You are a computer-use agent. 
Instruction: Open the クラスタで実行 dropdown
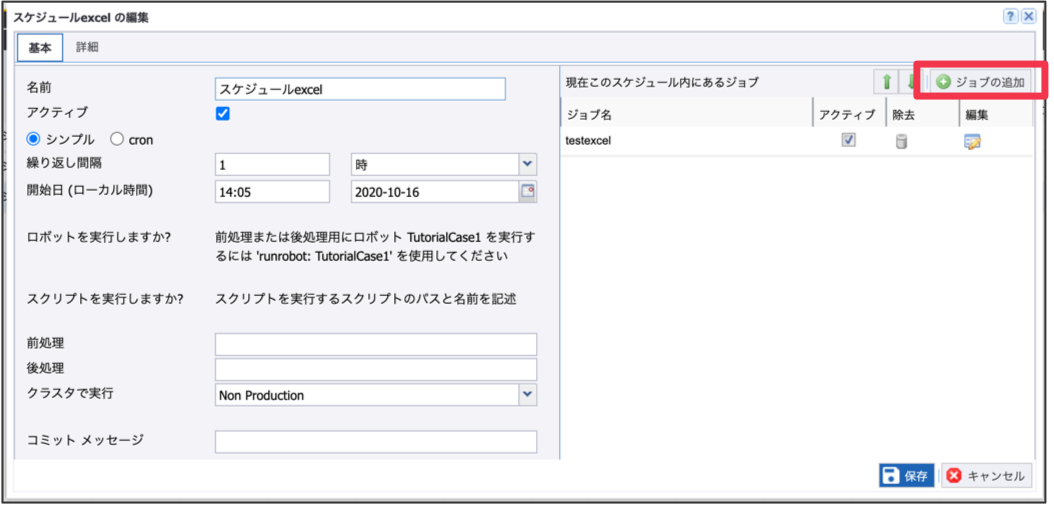click(x=528, y=394)
